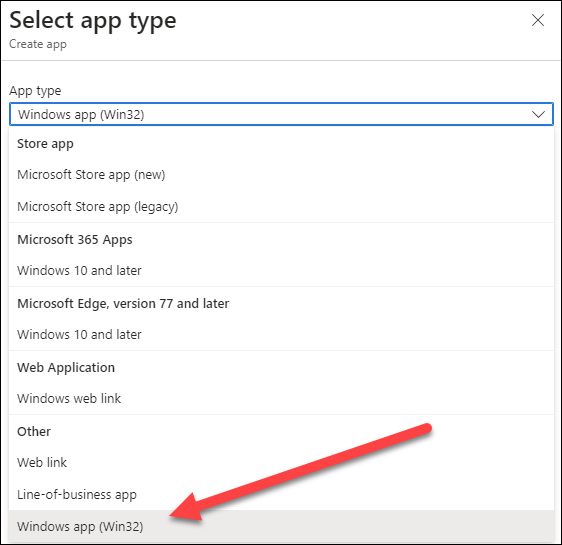Open the App type dropdown box
The width and height of the screenshot is (562, 545).
tap(281, 114)
